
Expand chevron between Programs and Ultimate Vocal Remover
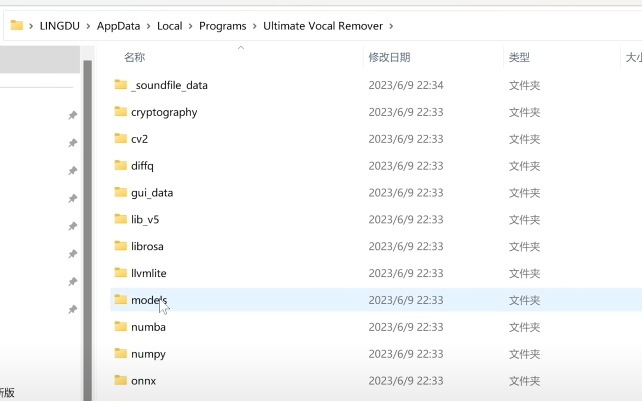[x=255, y=26]
